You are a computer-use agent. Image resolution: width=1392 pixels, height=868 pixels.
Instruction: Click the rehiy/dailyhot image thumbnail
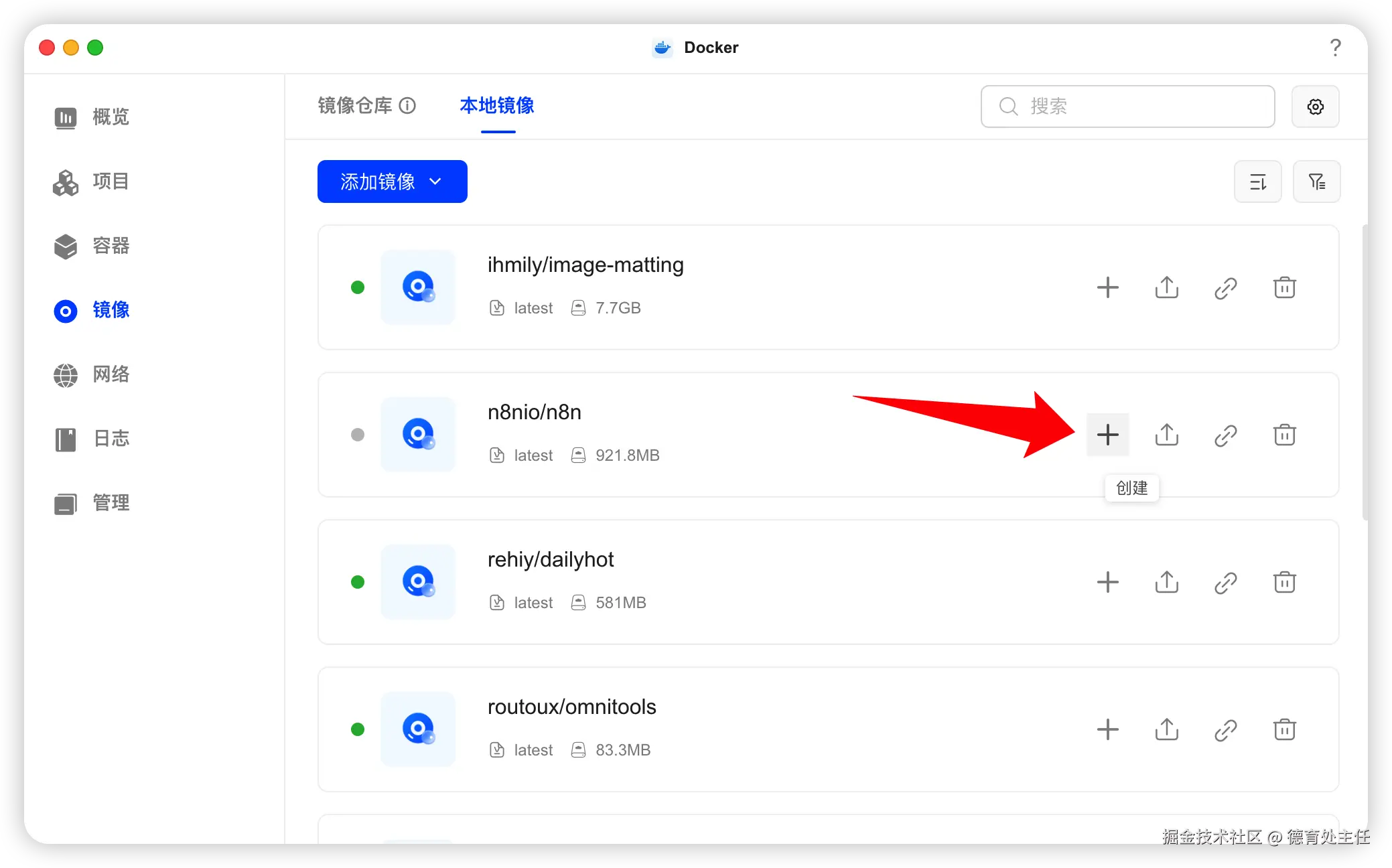[x=418, y=582]
